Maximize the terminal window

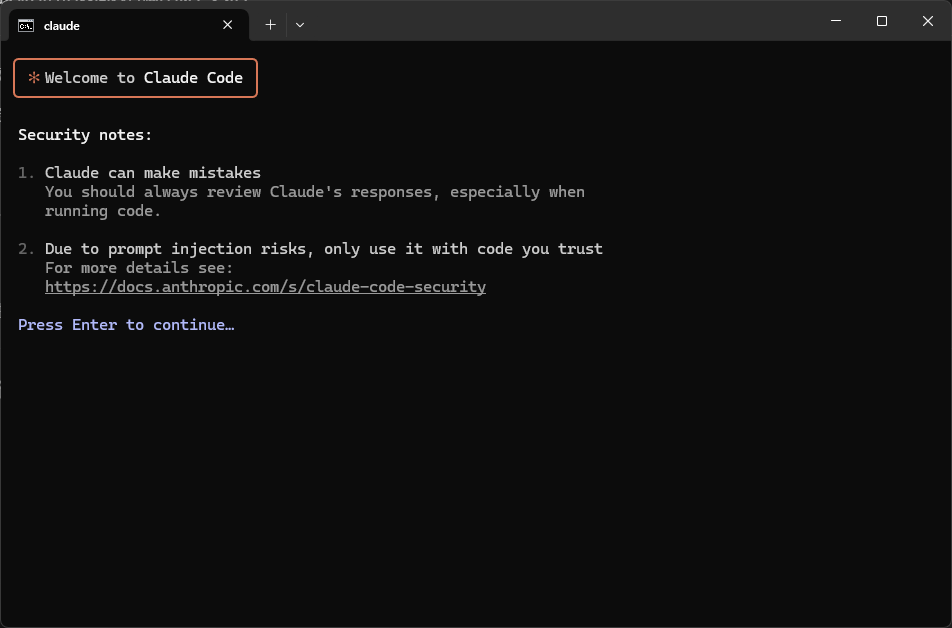point(882,21)
